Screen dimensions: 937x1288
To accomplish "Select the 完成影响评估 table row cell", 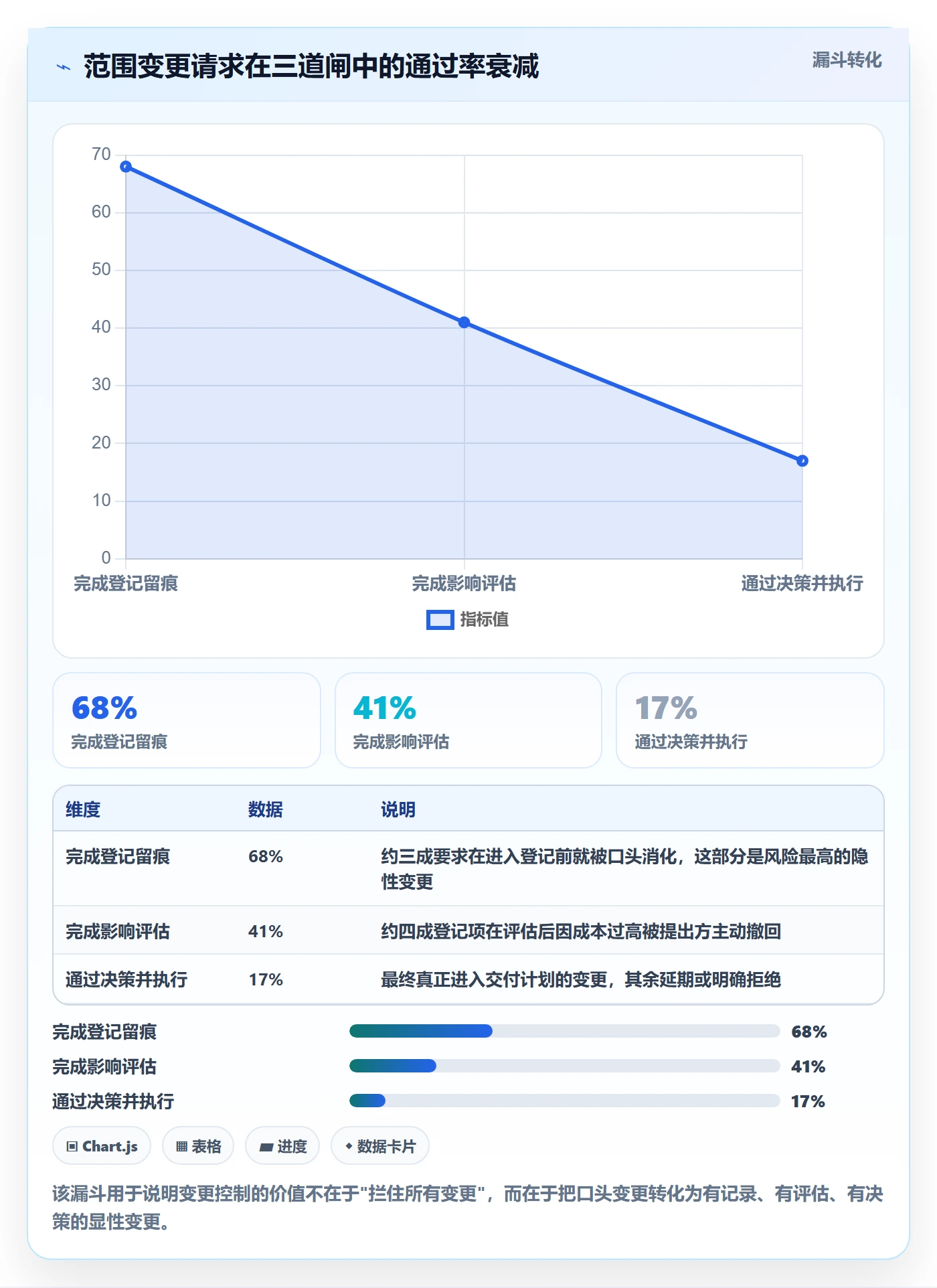I will pyautogui.click(x=118, y=931).
